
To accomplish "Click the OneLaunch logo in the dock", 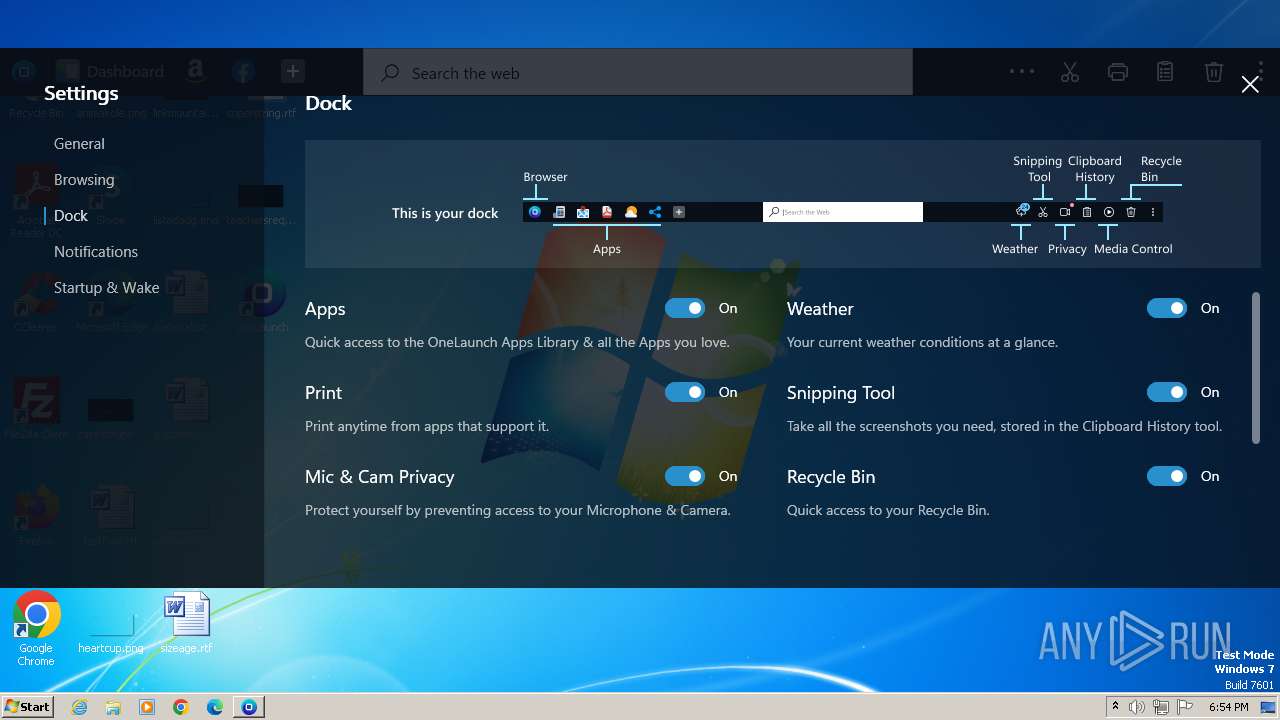I will click(24, 71).
